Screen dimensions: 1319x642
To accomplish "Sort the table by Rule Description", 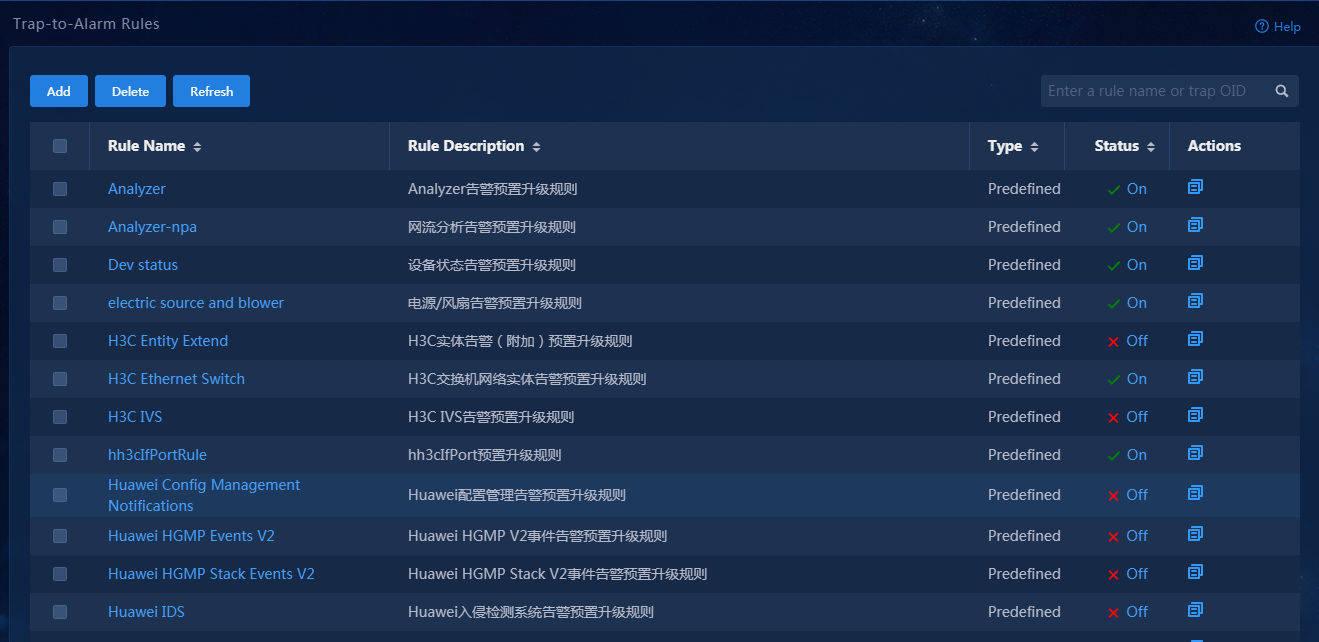I will [x=536, y=147].
